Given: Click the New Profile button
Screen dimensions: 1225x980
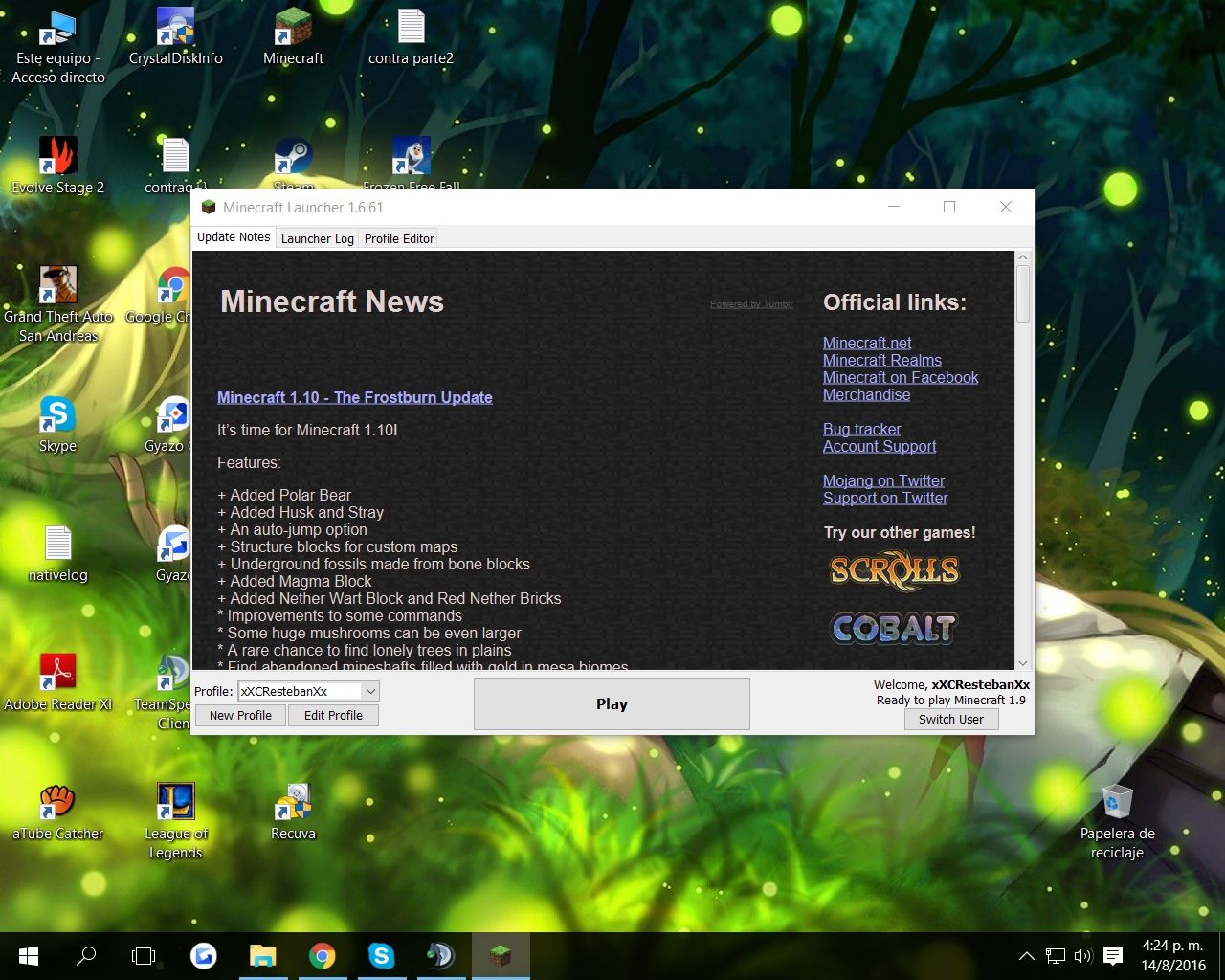Looking at the screenshot, I should (x=240, y=715).
